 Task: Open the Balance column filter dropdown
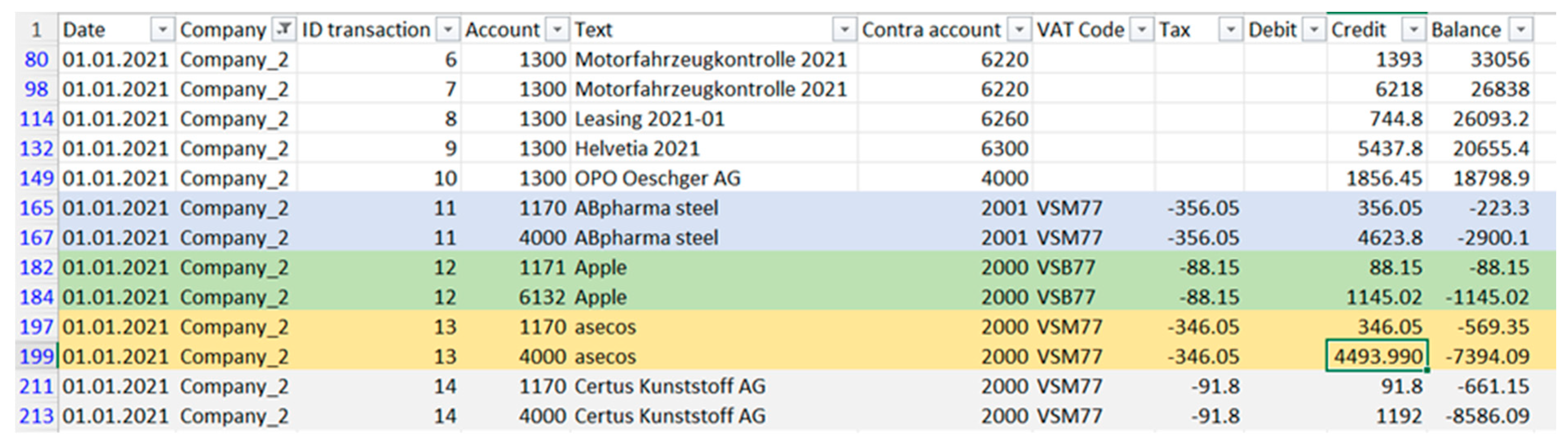(x=1521, y=29)
